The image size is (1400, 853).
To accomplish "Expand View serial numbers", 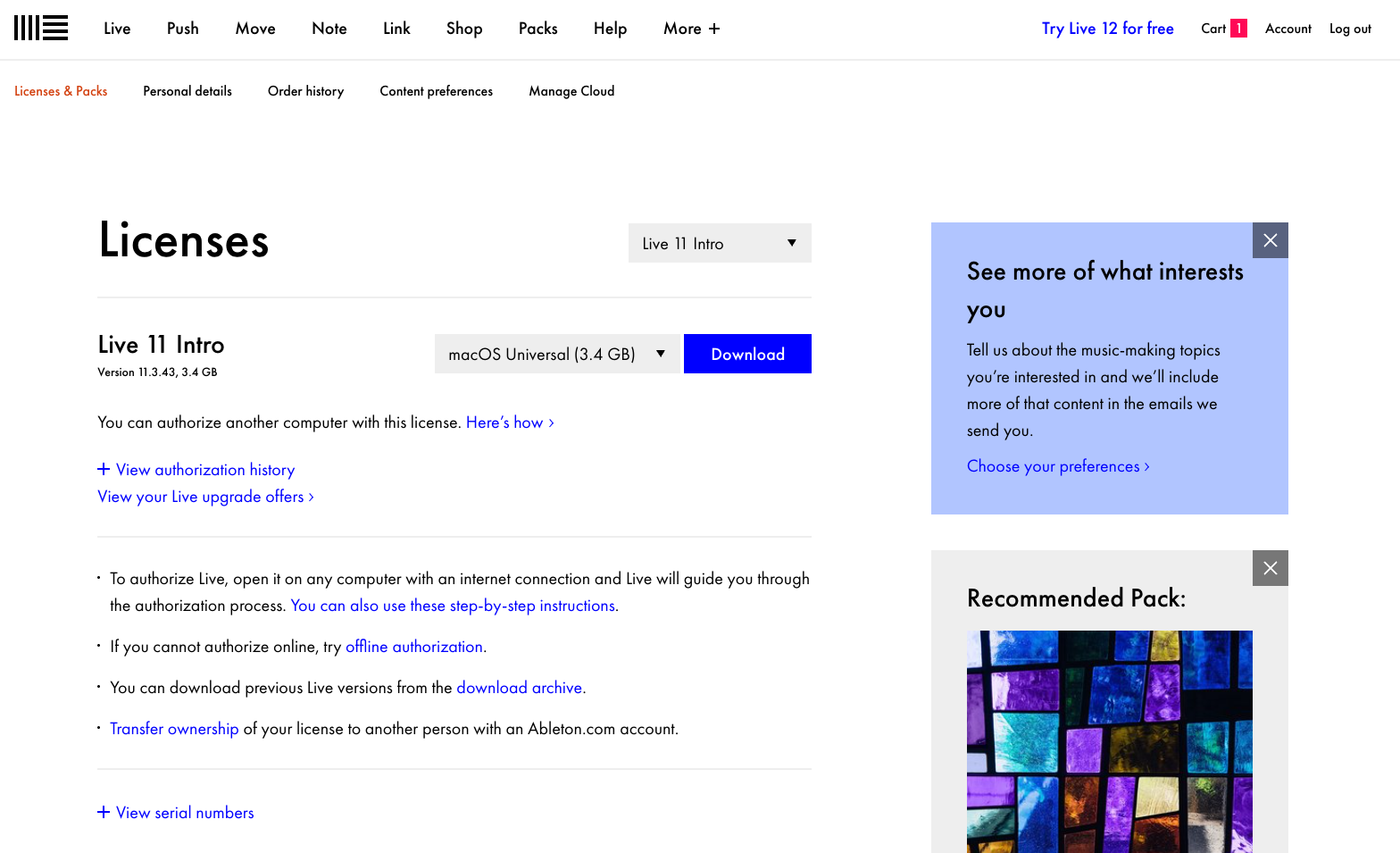I will pos(176,813).
